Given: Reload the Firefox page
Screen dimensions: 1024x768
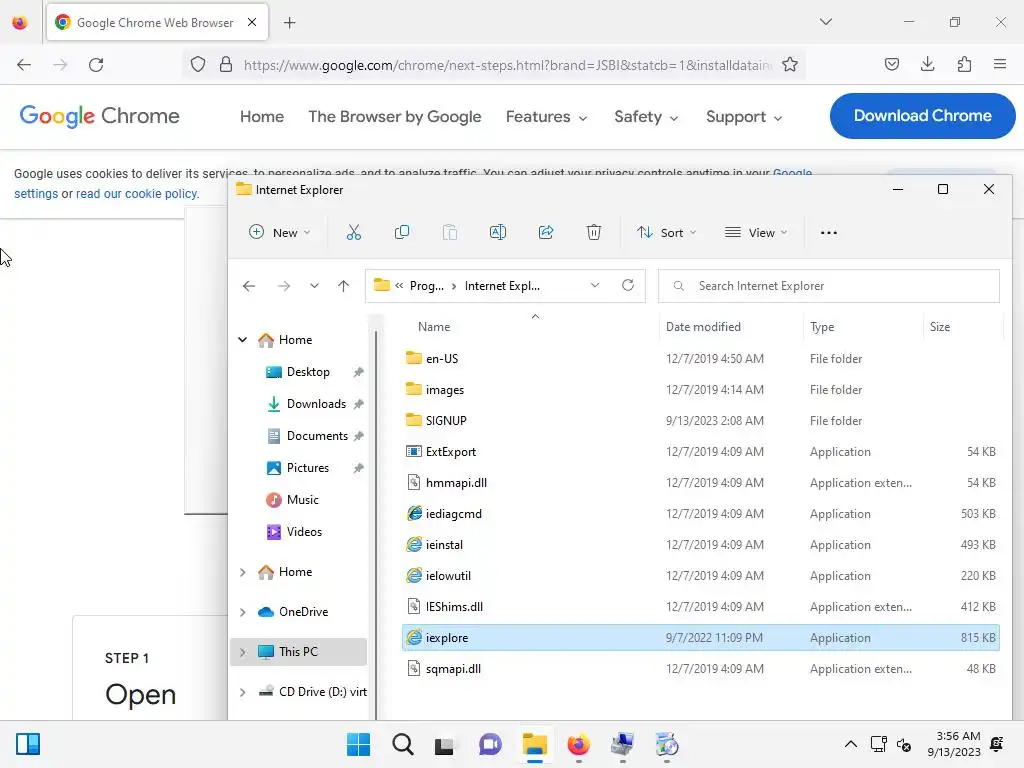Looking at the screenshot, I should [96, 65].
